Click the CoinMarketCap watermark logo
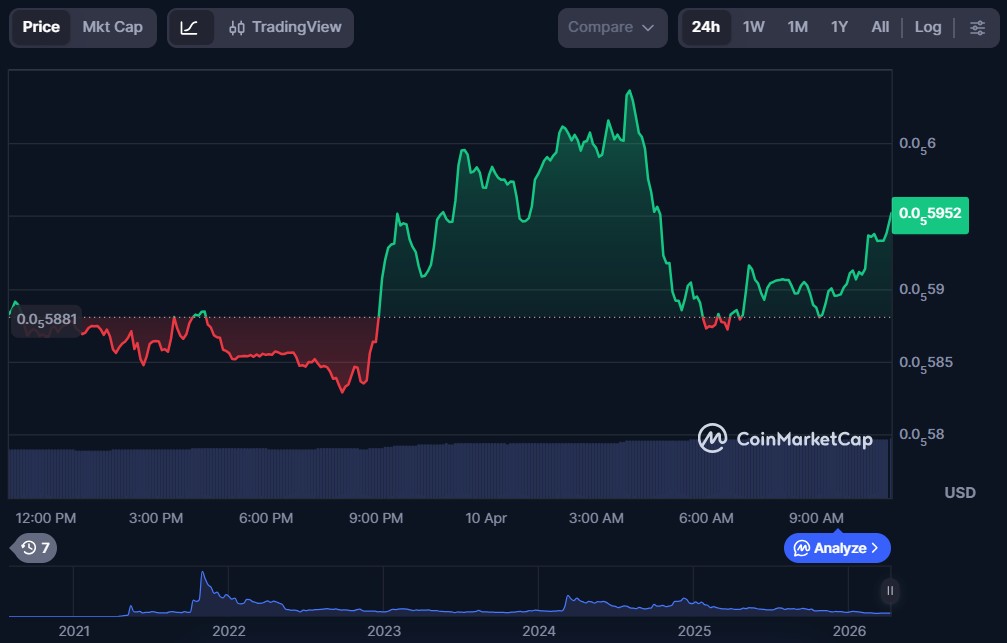This screenshot has height=643, width=1007. point(785,438)
